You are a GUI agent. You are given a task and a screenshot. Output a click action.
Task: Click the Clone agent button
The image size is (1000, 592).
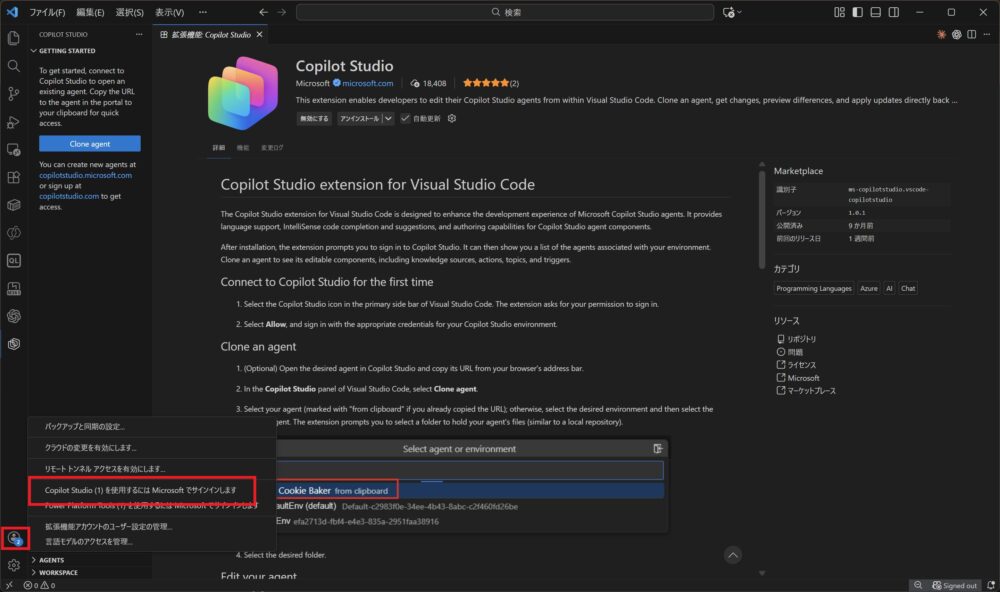tap(89, 144)
